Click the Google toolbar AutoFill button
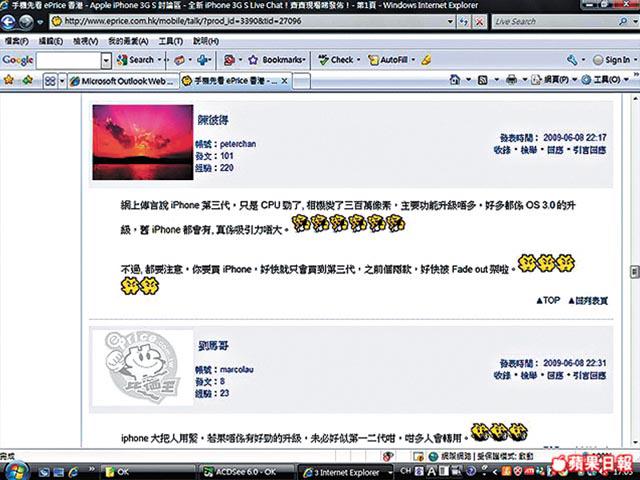Viewport: 640px width, 480px height. tap(388, 60)
